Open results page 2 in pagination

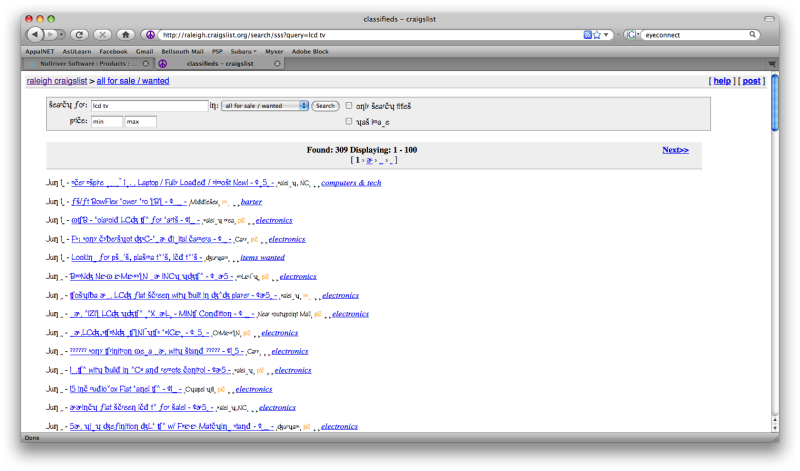tap(369, 160)
